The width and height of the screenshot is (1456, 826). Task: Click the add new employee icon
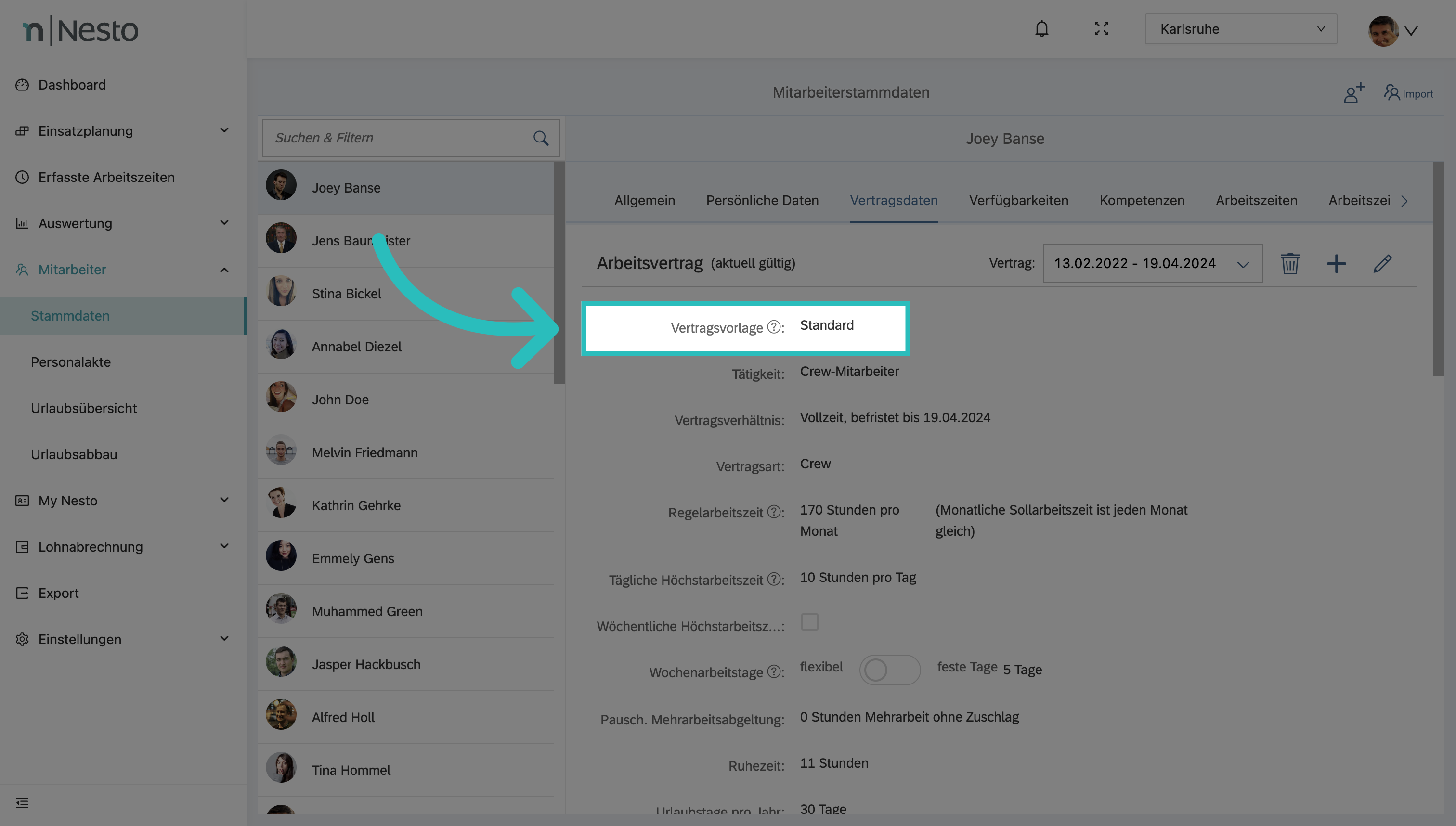(1354, 93)
